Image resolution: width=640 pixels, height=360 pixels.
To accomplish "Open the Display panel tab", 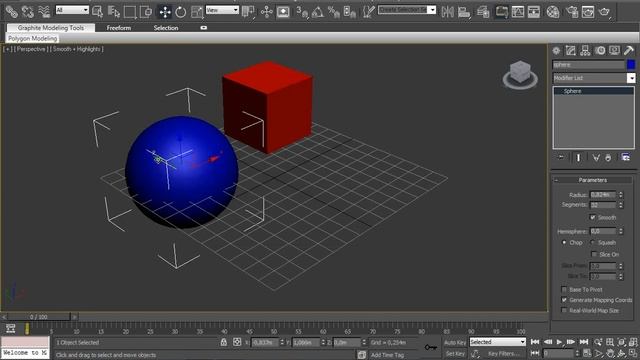I will [x=614, y=51].
